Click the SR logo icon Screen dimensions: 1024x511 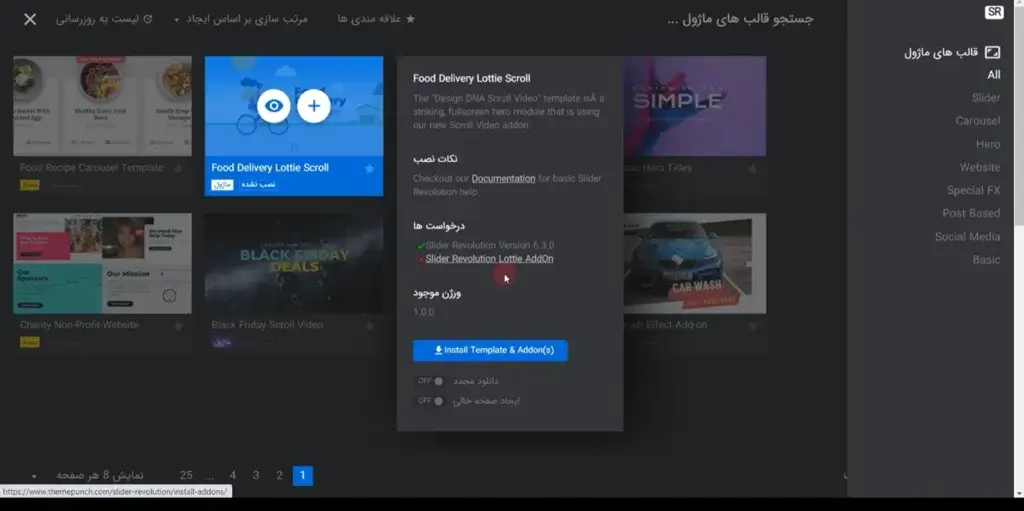[x=994, y=12]
